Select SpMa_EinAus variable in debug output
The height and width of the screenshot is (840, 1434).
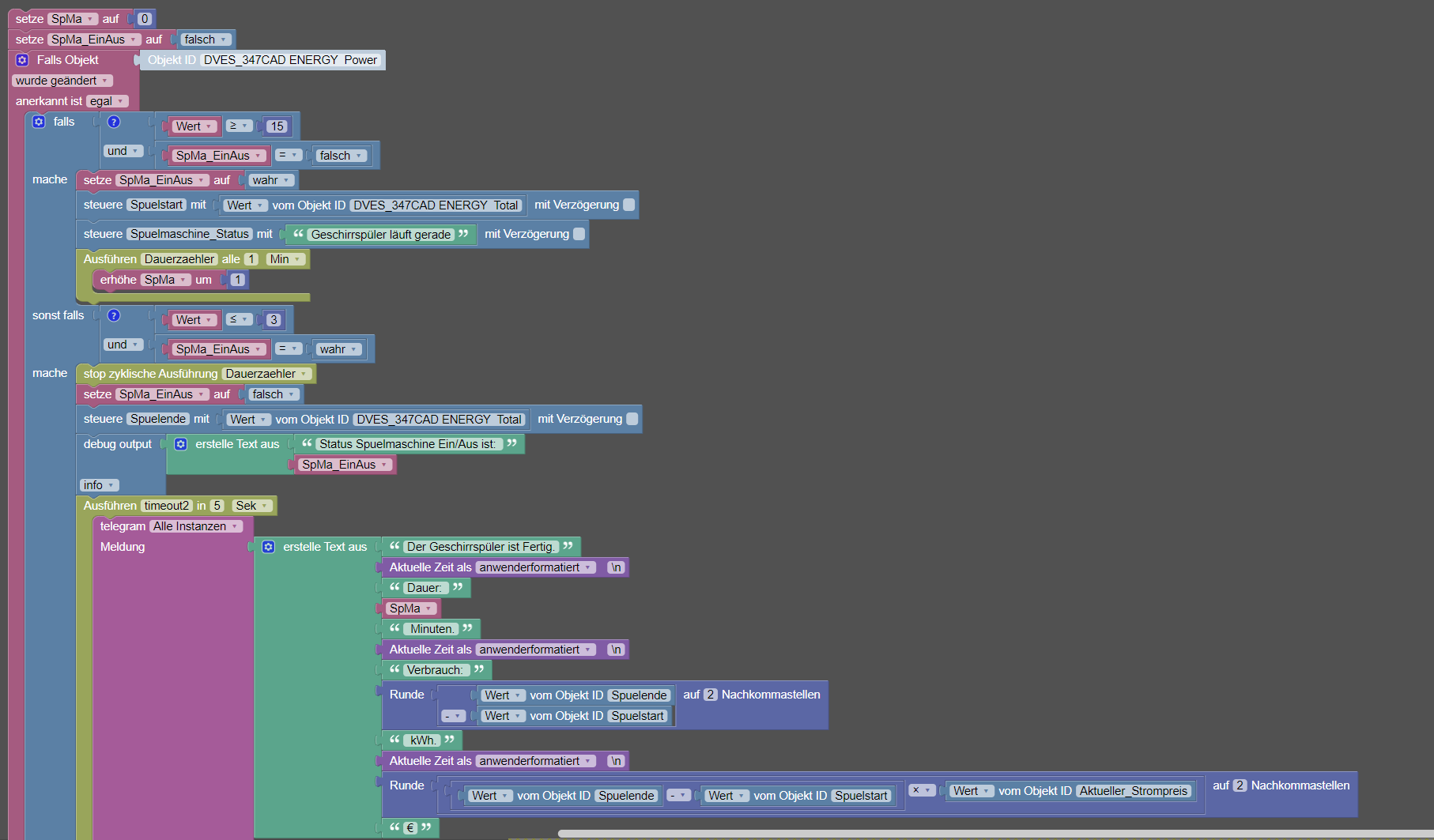point(345,465)
